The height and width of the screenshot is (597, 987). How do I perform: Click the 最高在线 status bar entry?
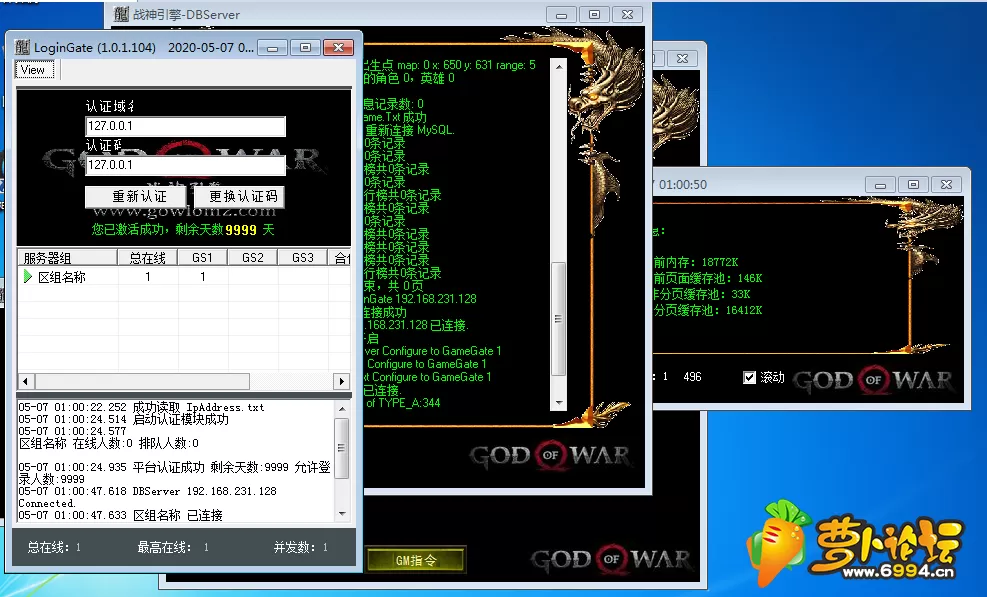[x=173, y=547]
